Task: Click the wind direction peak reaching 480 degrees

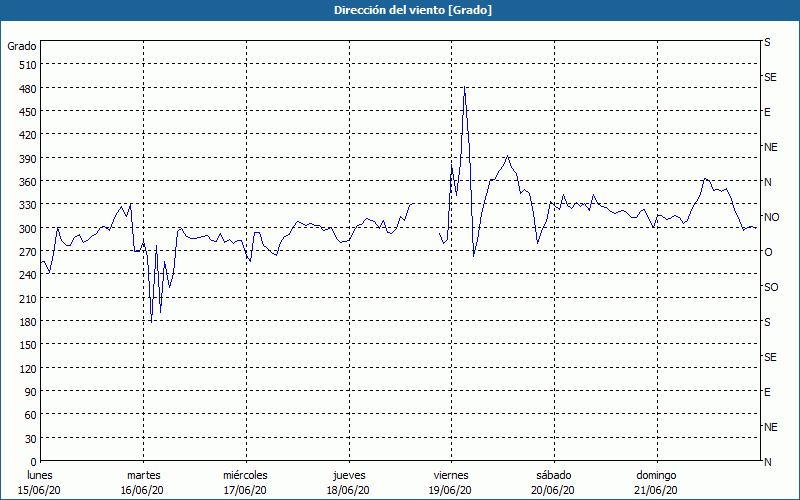Action: click(x=464, y=87)
